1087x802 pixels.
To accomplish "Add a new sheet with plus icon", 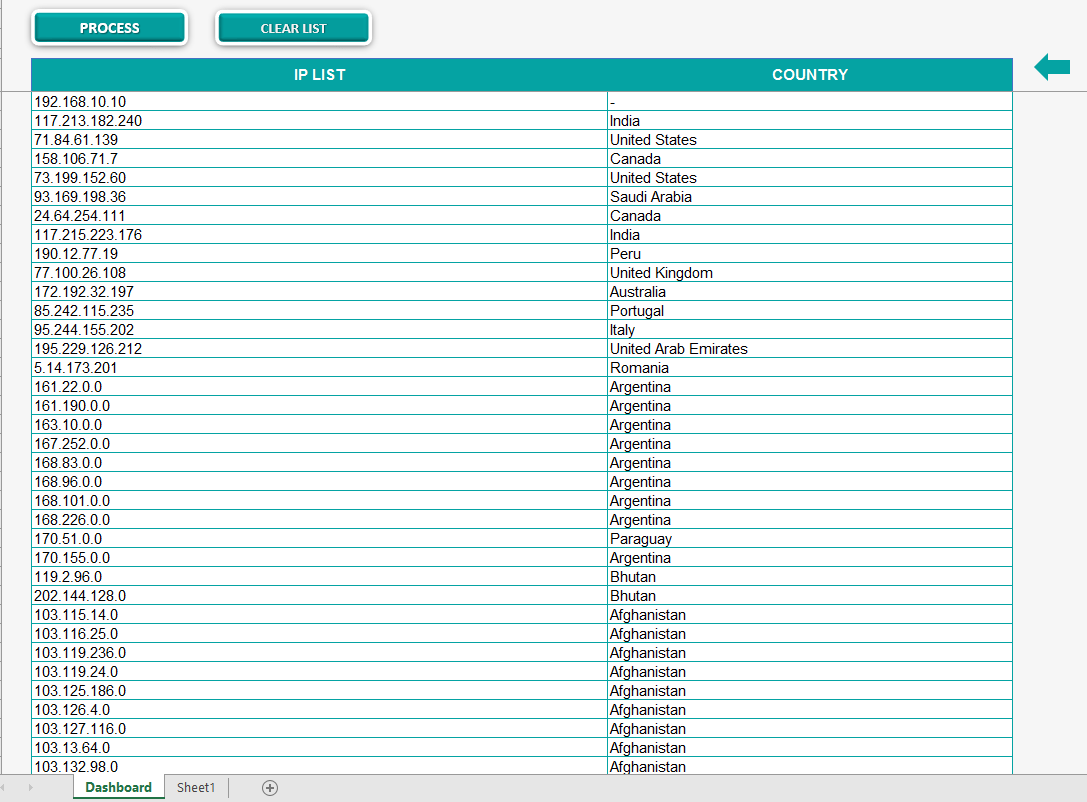I will point(270,787).
